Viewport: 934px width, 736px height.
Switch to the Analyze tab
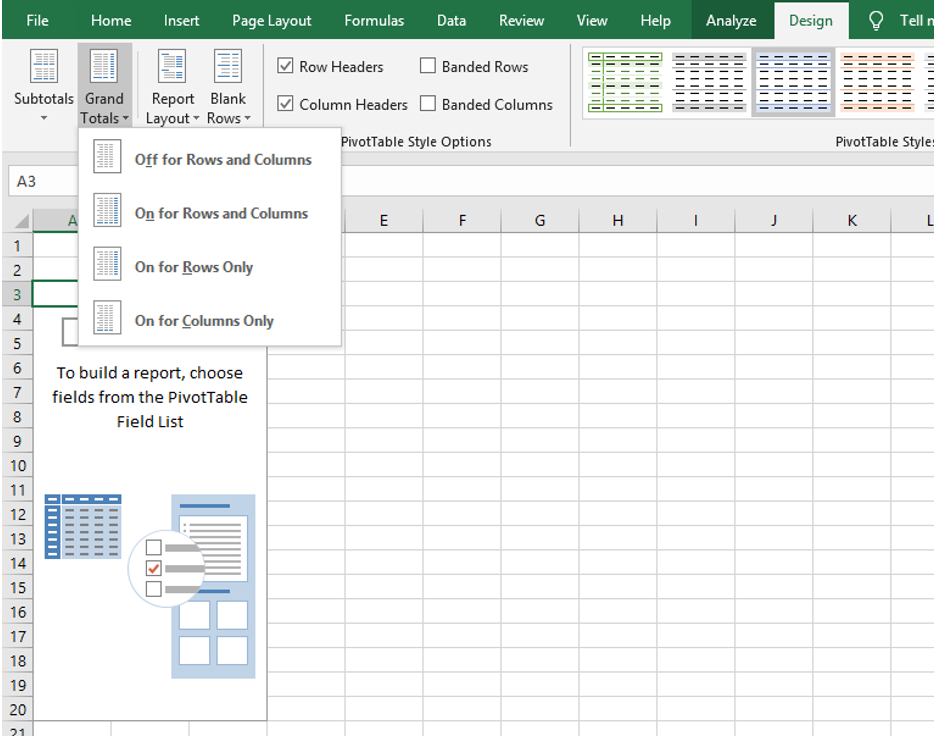(731, 21)
